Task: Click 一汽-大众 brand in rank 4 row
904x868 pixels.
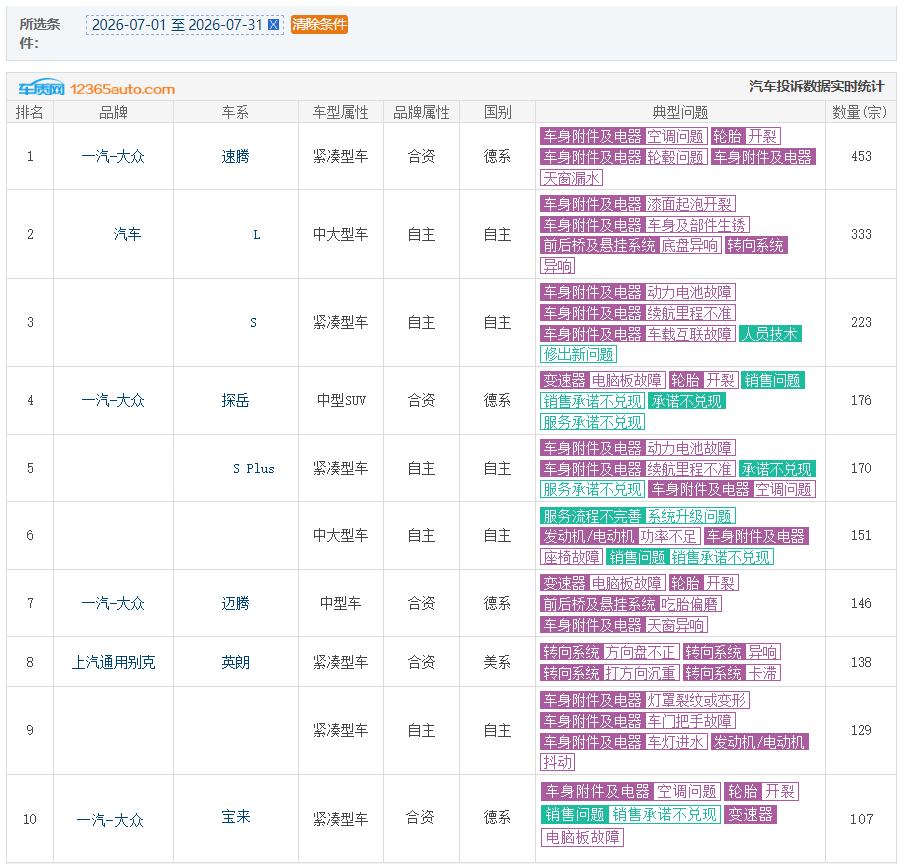Action: click(113, 400)
